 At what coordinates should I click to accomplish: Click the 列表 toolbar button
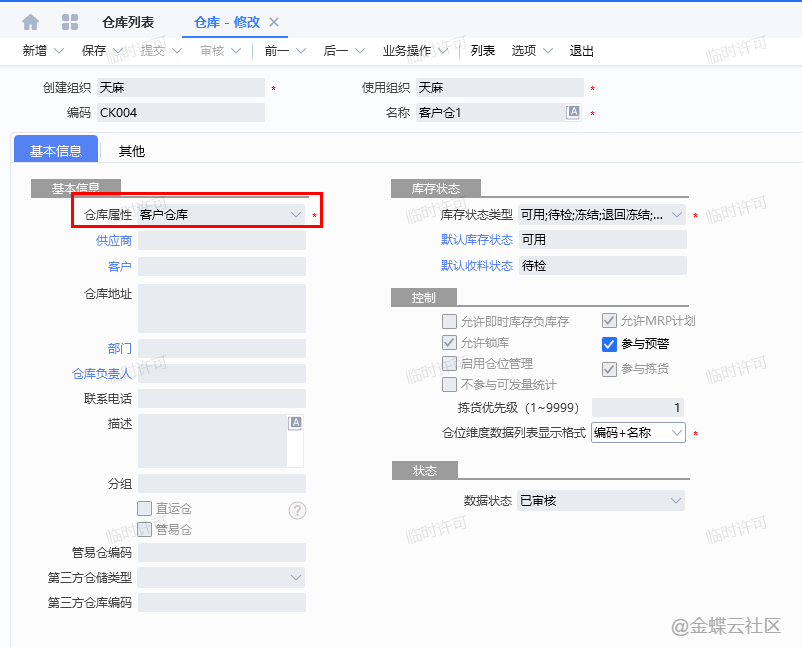[483, 51]
